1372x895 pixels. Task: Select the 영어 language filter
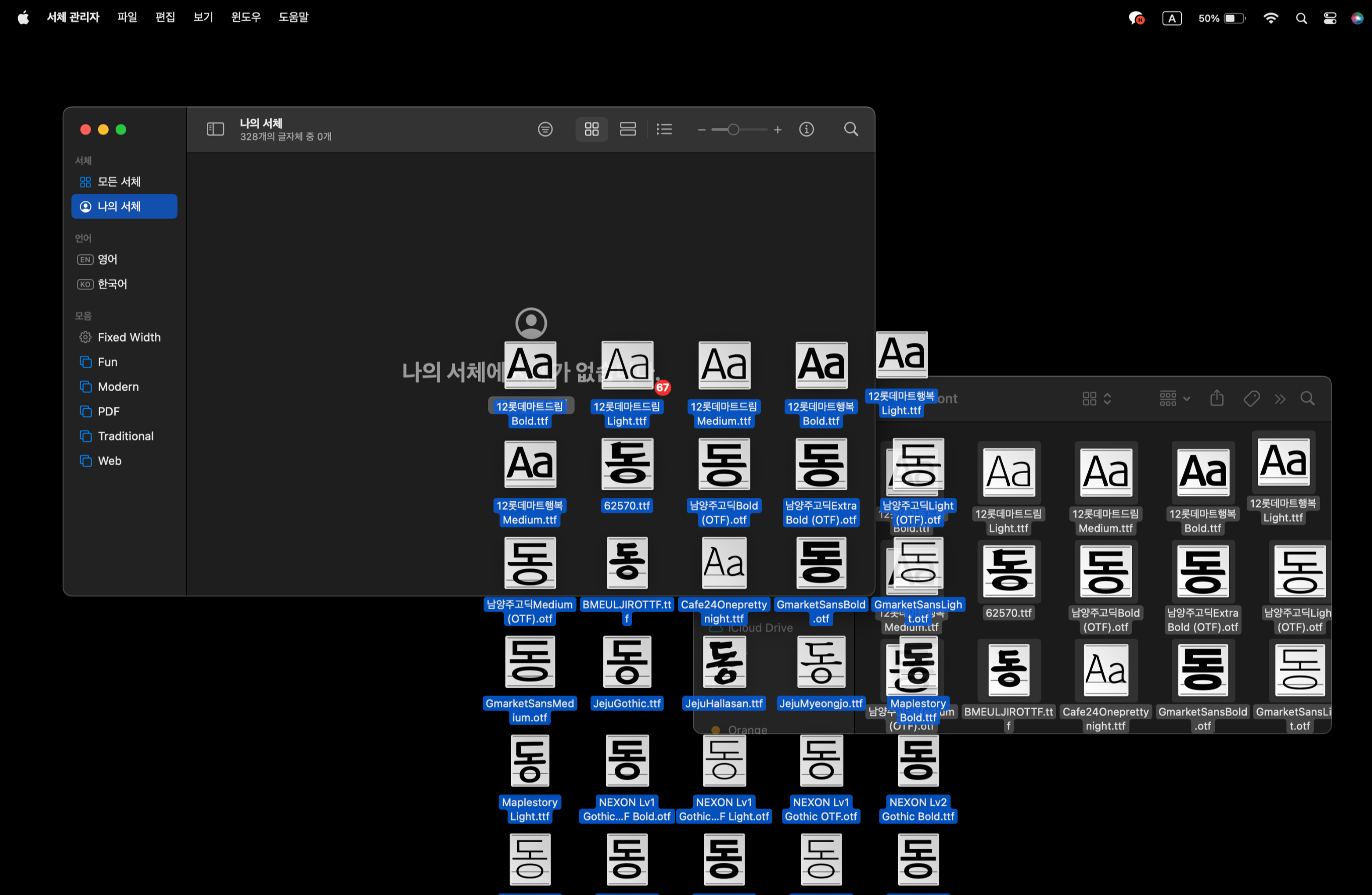pos(124,260)
